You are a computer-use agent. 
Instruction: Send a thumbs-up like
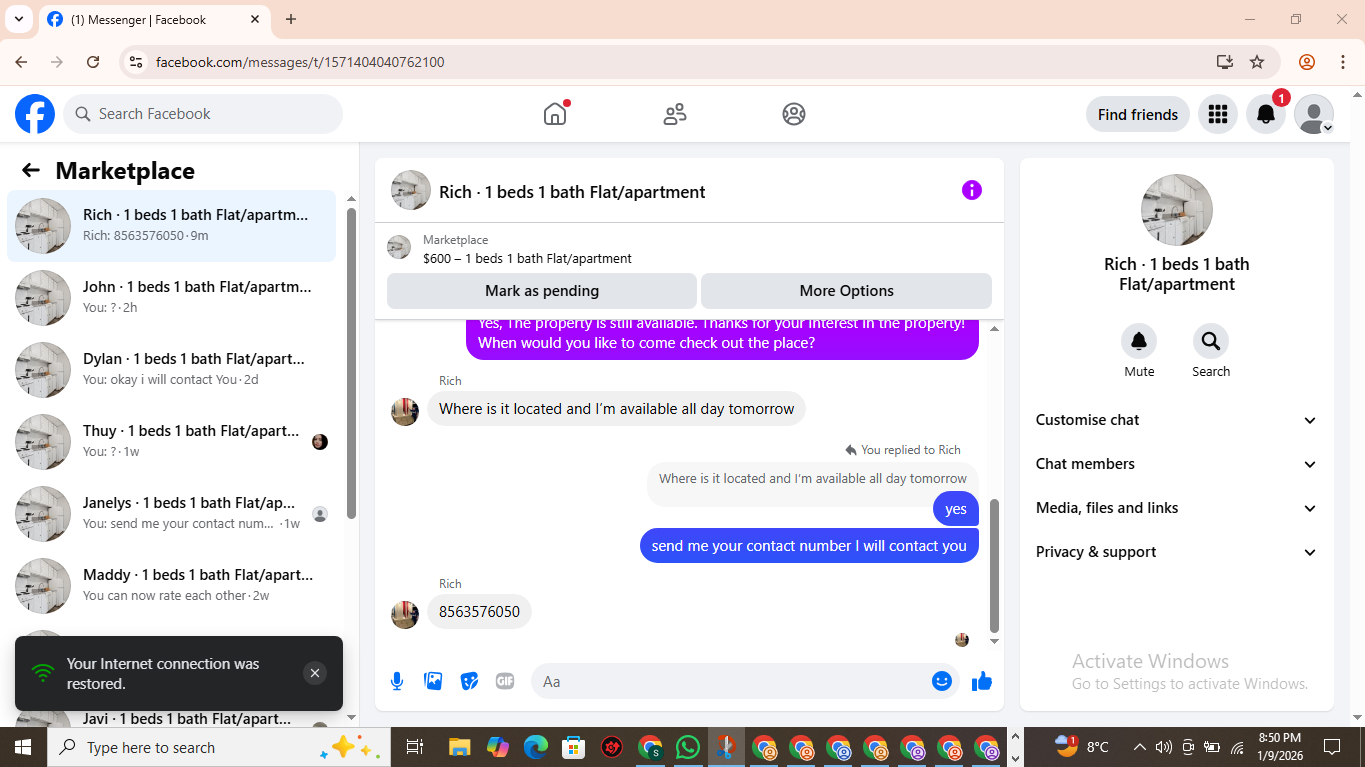(982, 681)
